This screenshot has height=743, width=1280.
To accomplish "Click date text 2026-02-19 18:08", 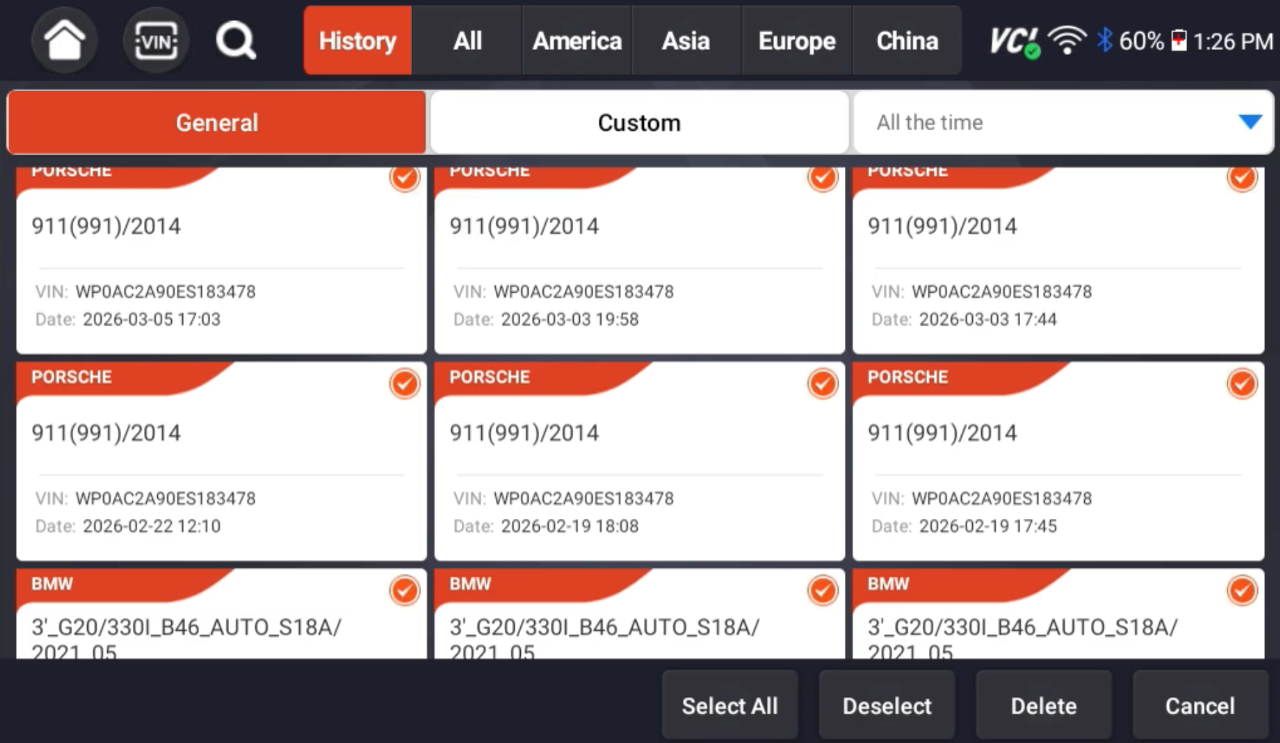I will pos(570,526).
